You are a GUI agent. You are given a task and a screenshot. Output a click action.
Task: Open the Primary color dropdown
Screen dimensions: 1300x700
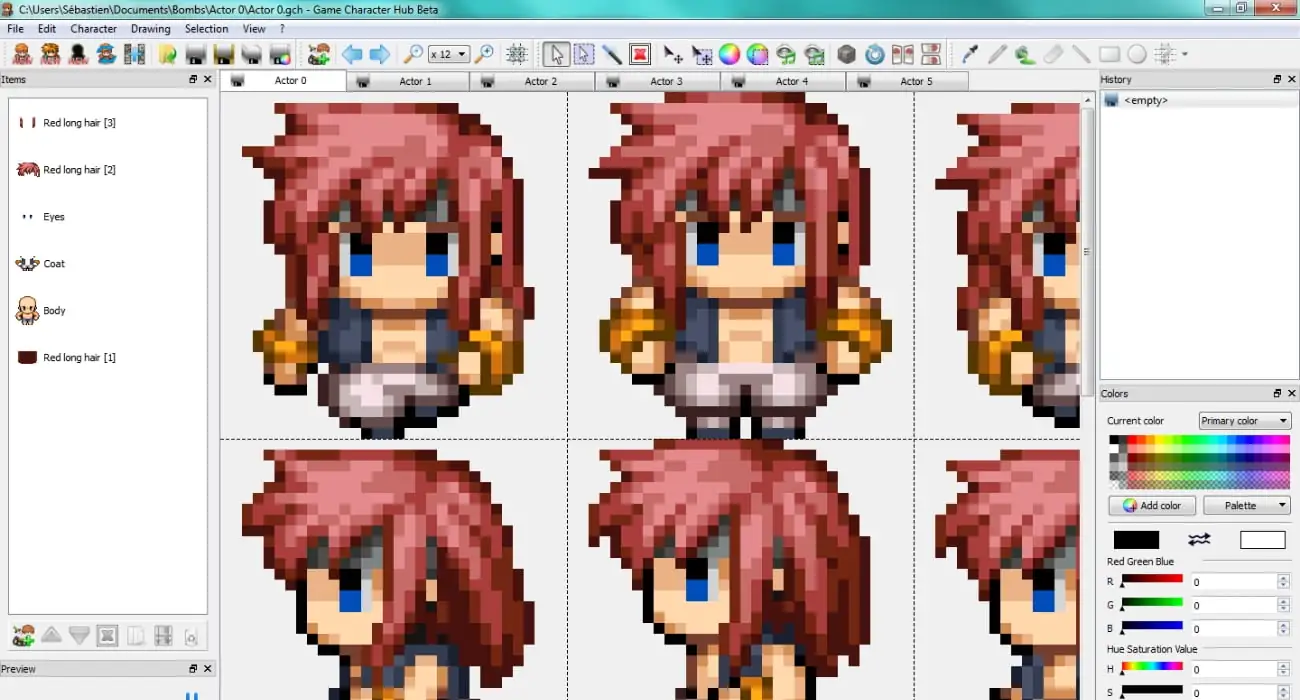click(x=1245, y=421)
